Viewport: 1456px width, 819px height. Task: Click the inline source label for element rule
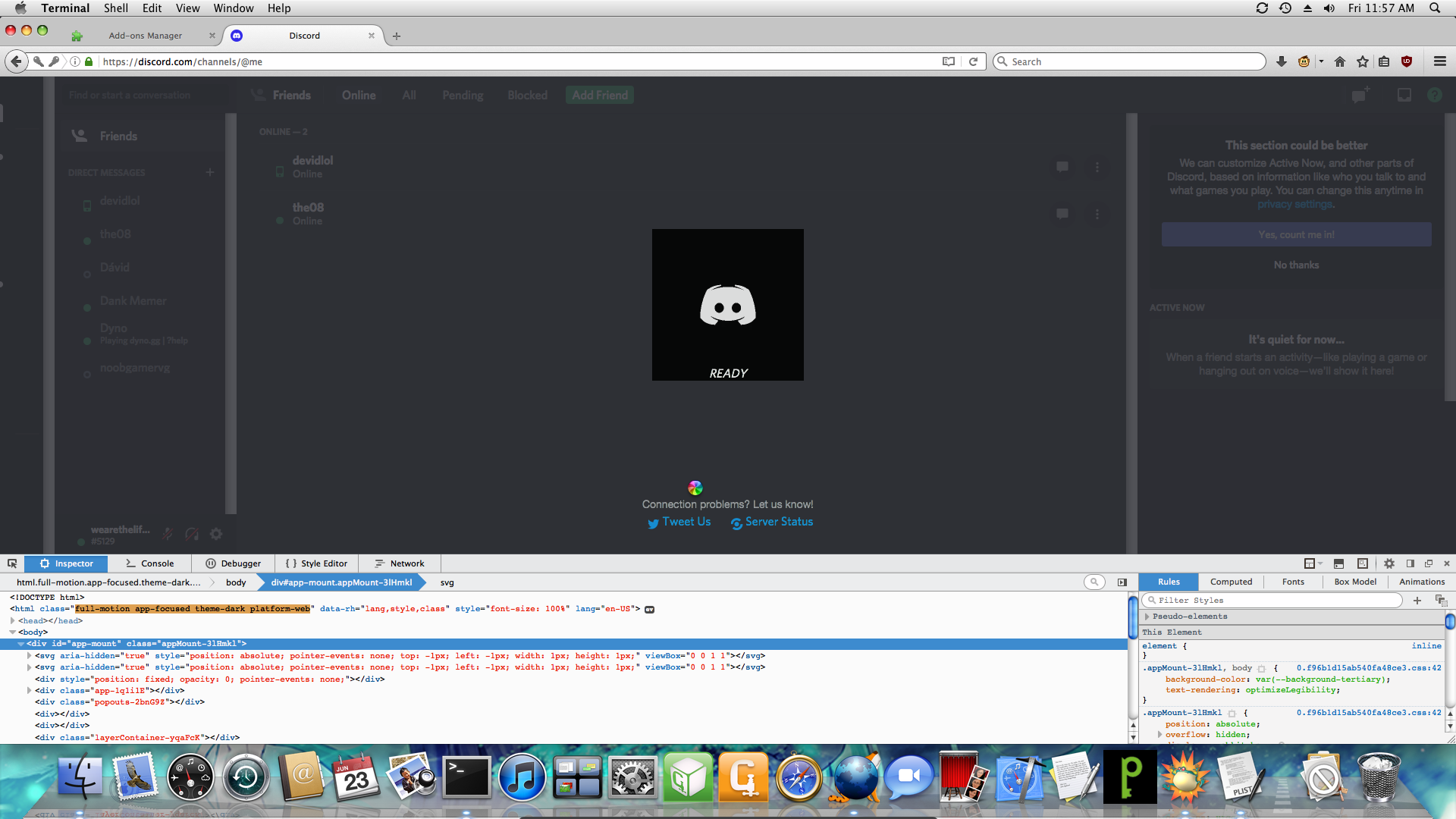tap(1426, 645)
